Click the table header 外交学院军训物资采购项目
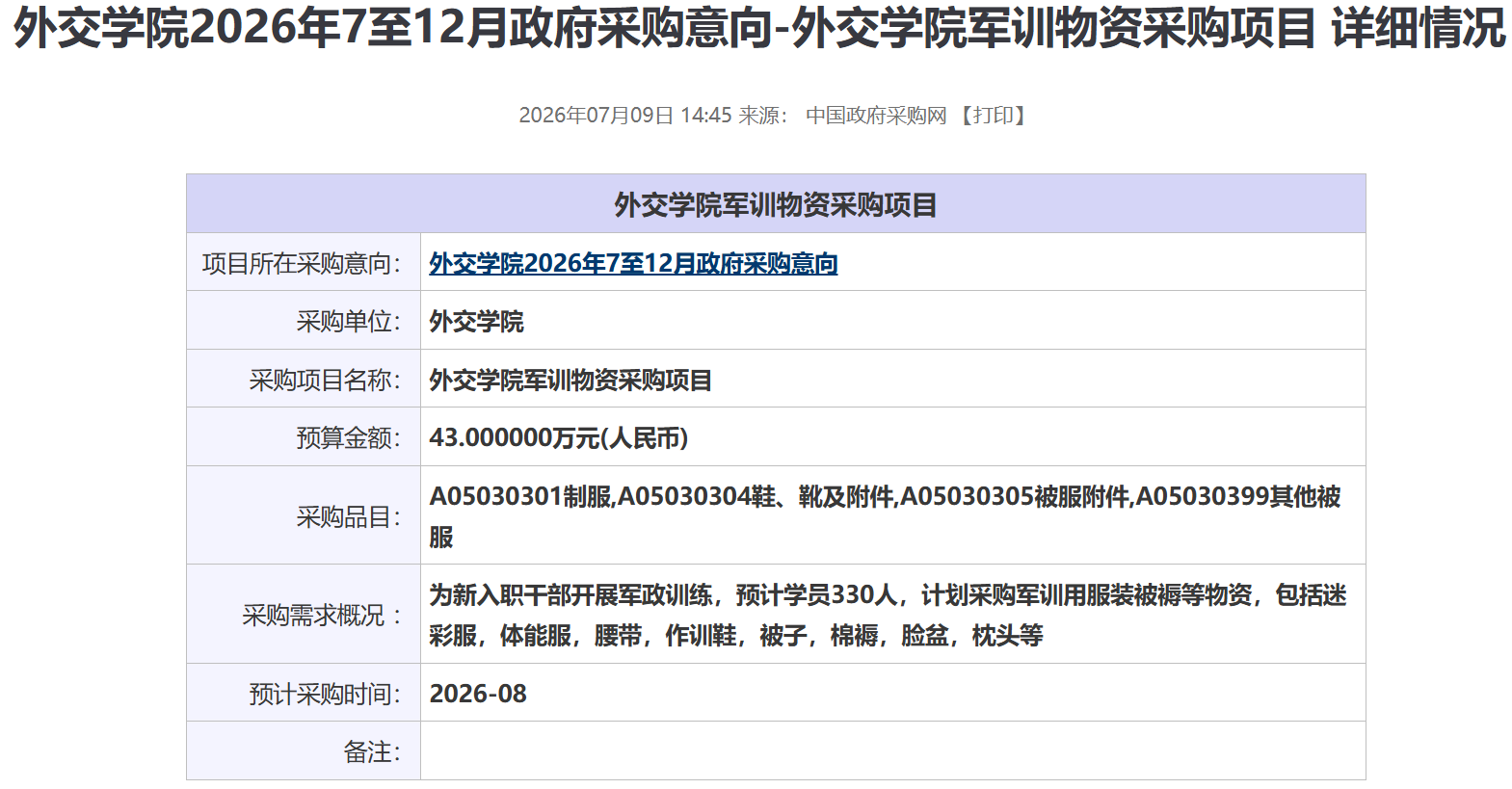Viewport: 1512px width, 789px height. click(776, 204)
